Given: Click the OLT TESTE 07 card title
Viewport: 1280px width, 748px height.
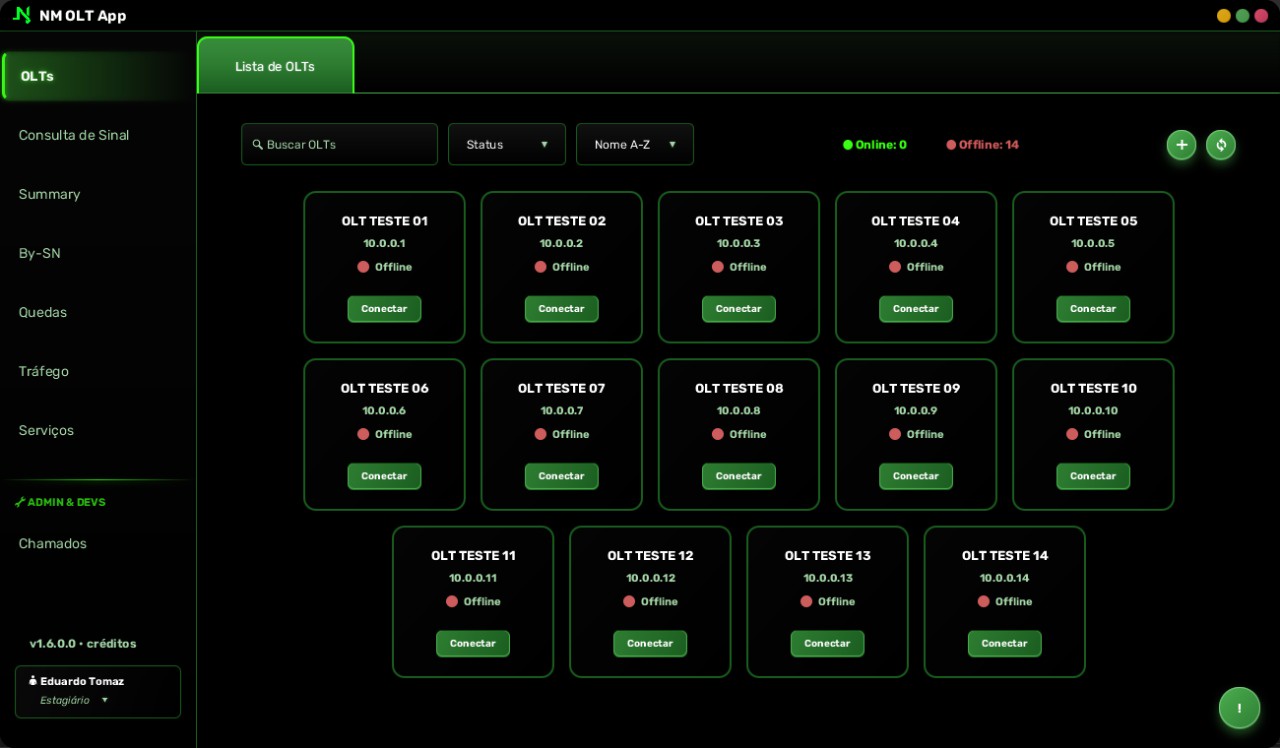Looking at the screenshot, I should coord(561,388).
